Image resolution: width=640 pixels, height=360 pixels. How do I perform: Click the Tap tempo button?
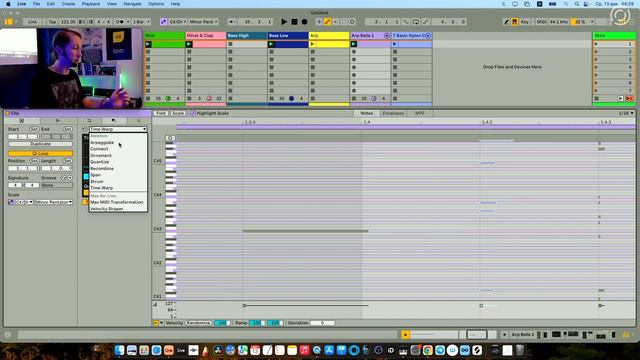(52, 22)
